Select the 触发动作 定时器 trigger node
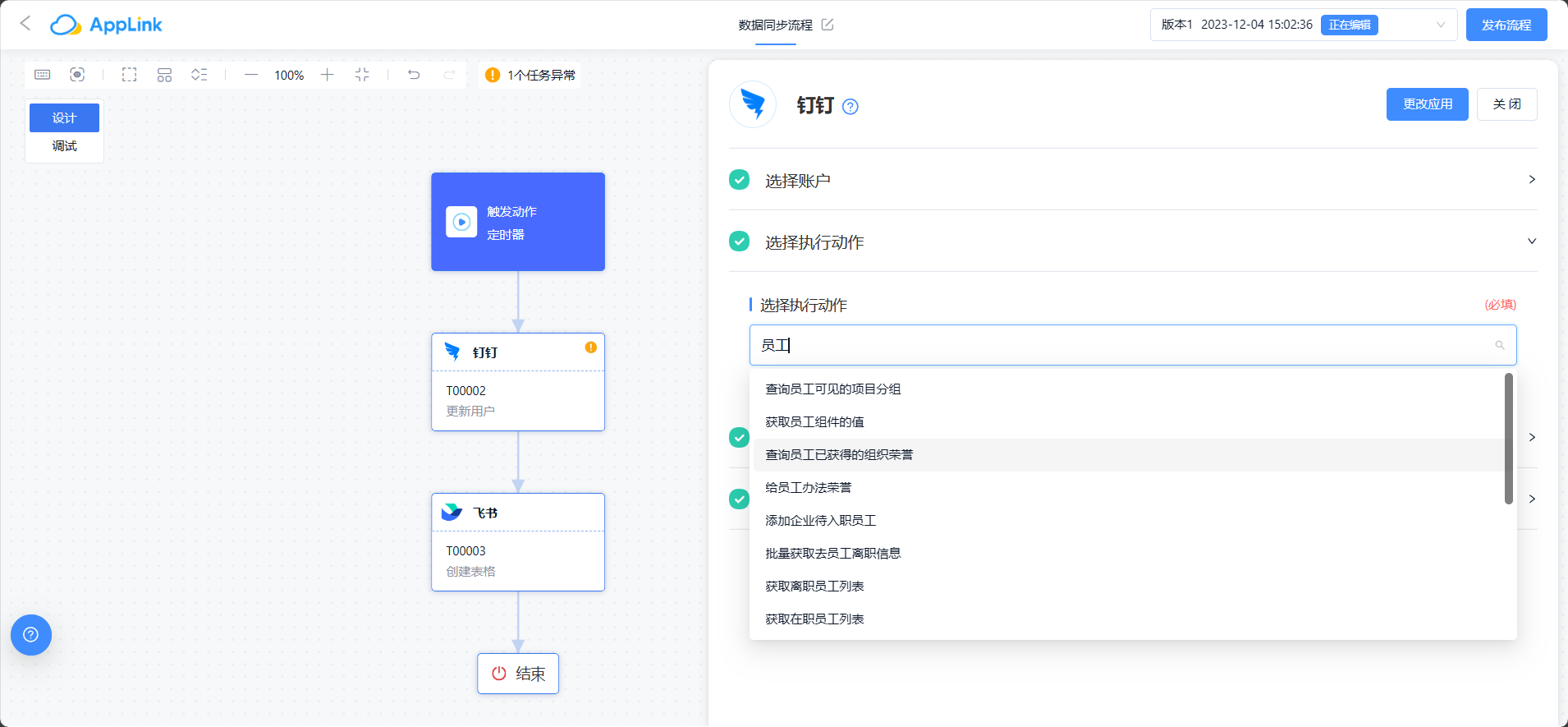Image resolution: width=1568 pixels, height=727 pixels. point(518,222)
